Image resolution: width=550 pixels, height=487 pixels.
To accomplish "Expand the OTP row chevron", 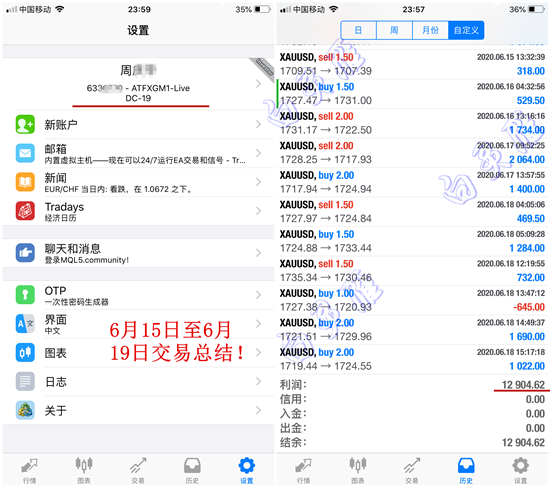I will (259, 294).
